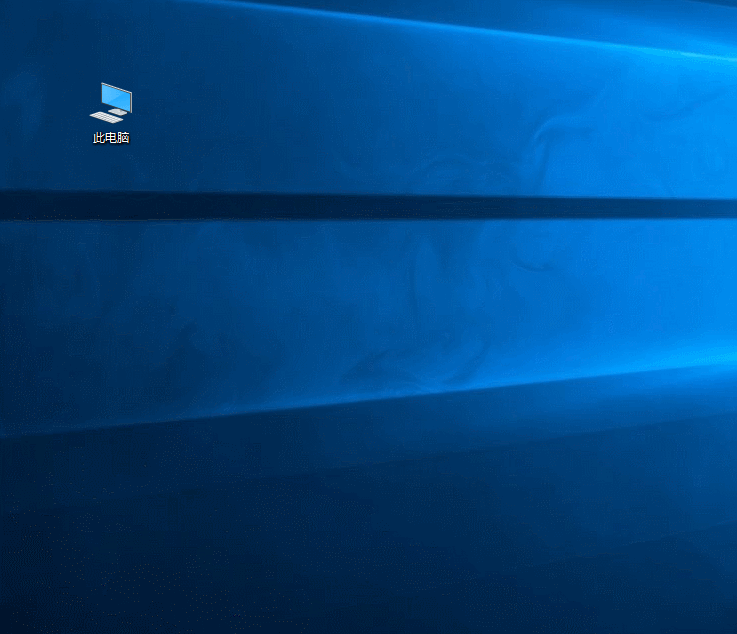Click the 此电脑 label text
The height and width of the screenshot is (634, 737).
click(x=111, y=138)
